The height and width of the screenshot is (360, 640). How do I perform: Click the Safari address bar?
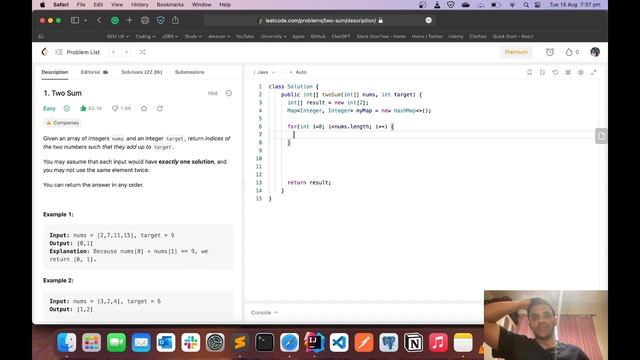point(320,20)
